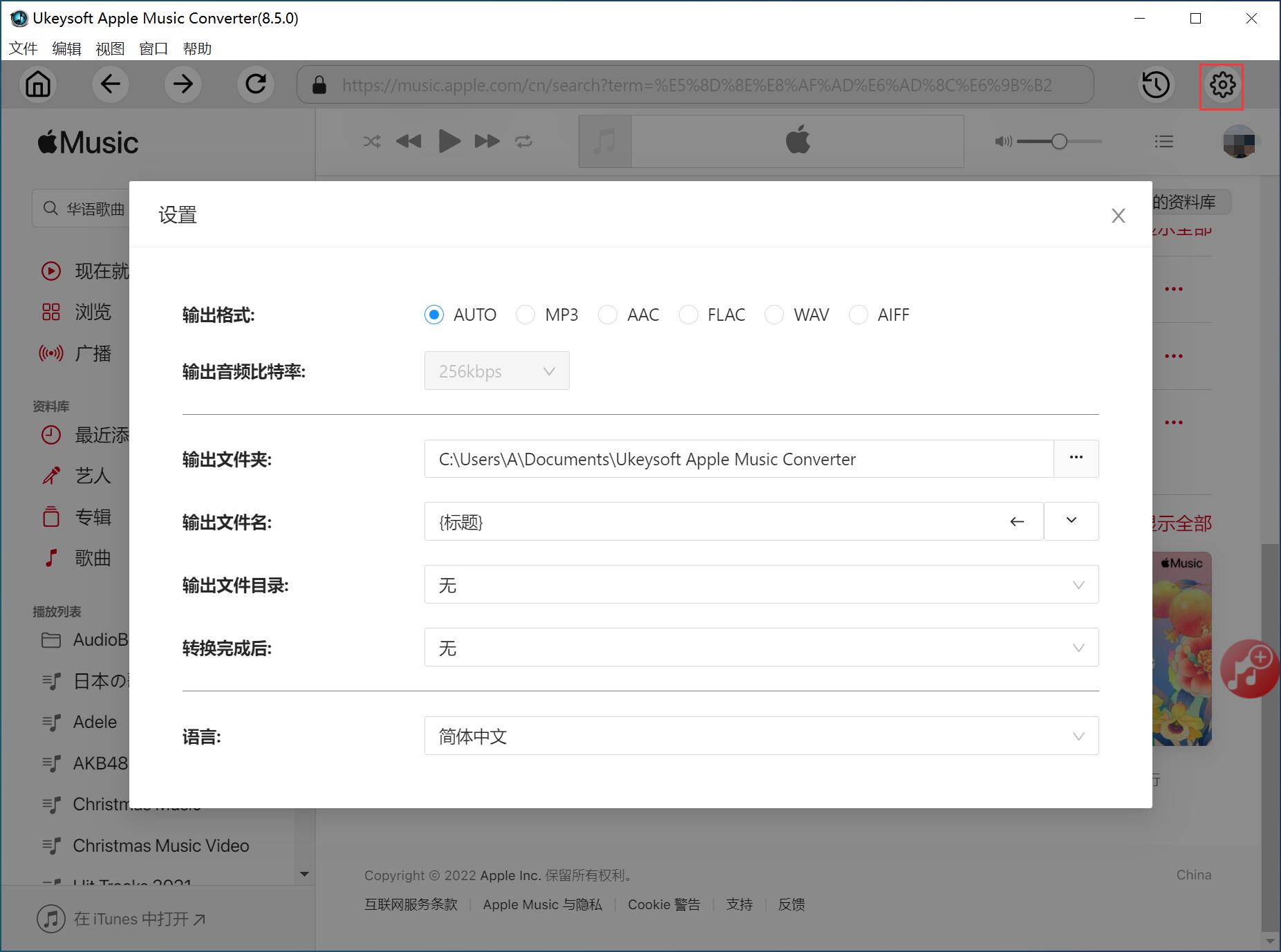Open 现在就听 in sidebar
Viewport: 1281px width, 952px height.
pyautogui.click(x=85, y=271)
